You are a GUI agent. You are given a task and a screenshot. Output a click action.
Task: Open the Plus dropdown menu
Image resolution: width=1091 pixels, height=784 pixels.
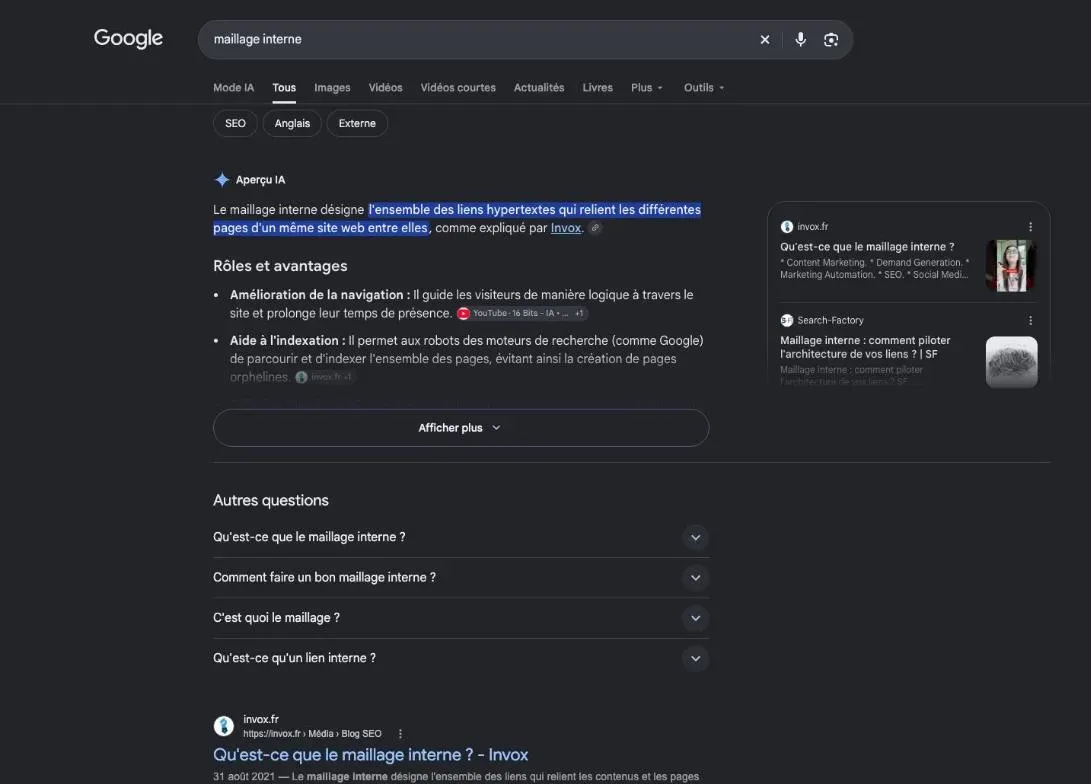[x=646, y=88]
